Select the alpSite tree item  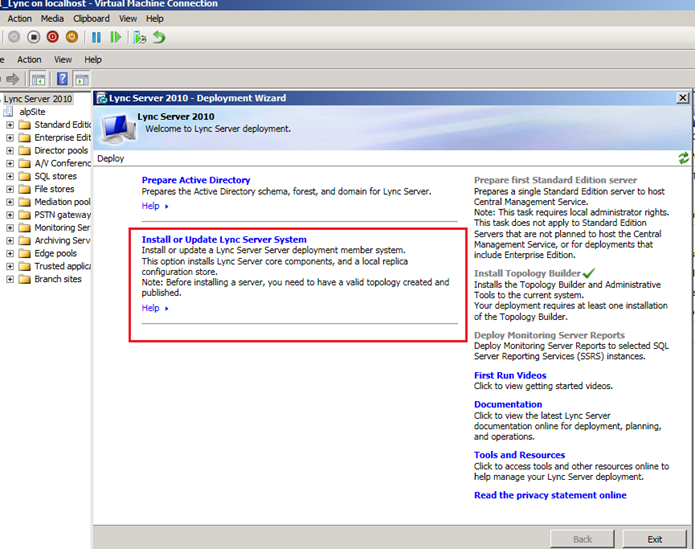tap(32, 112)
